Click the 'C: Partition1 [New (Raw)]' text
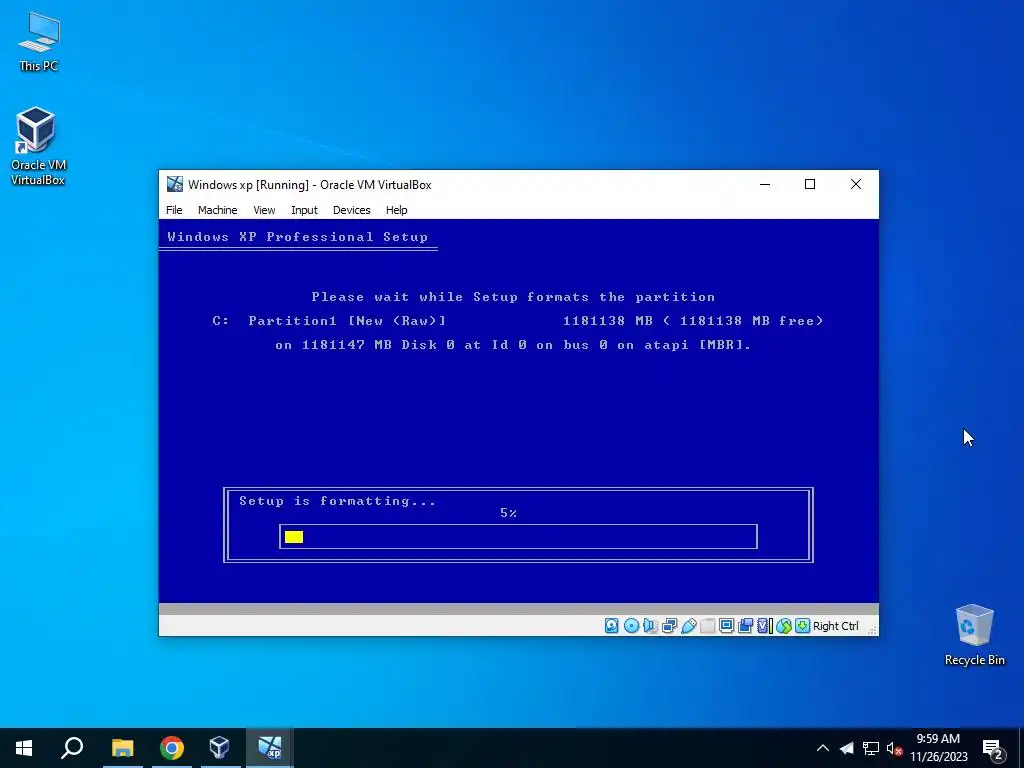 329,321
